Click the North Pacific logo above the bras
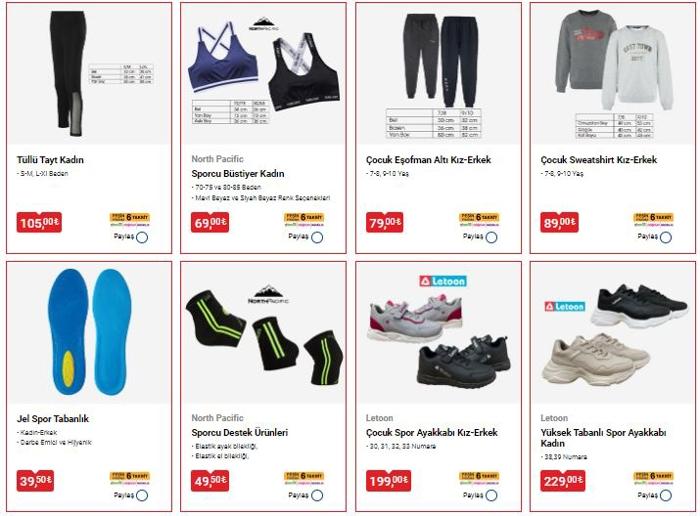The height and width of the screenshot is (516, 700). tap(264, 24)
